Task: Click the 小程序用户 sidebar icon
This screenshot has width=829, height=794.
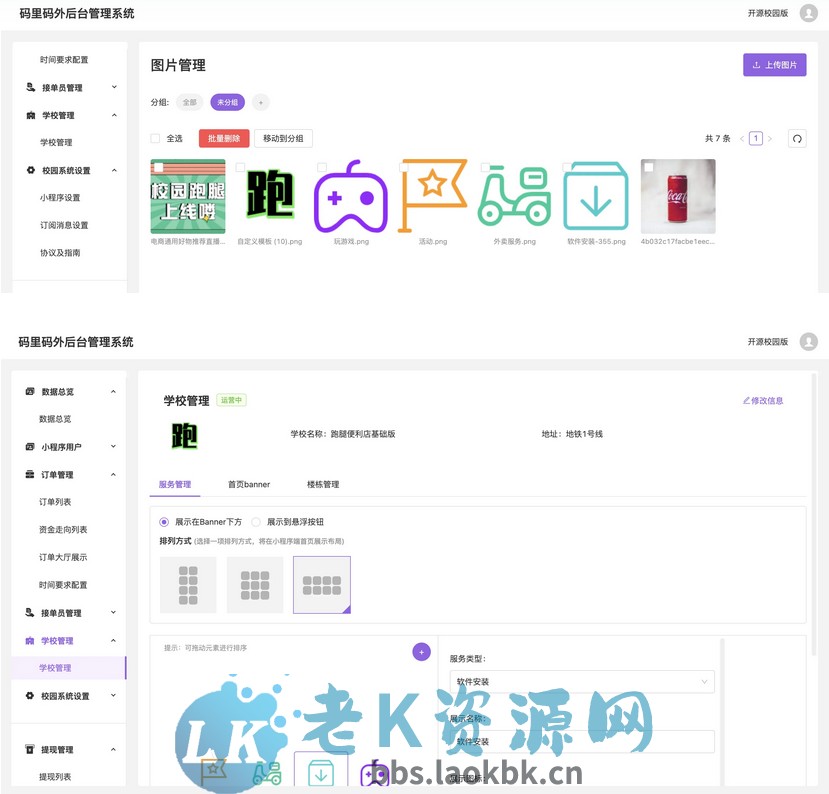Action: pos(30,447)
